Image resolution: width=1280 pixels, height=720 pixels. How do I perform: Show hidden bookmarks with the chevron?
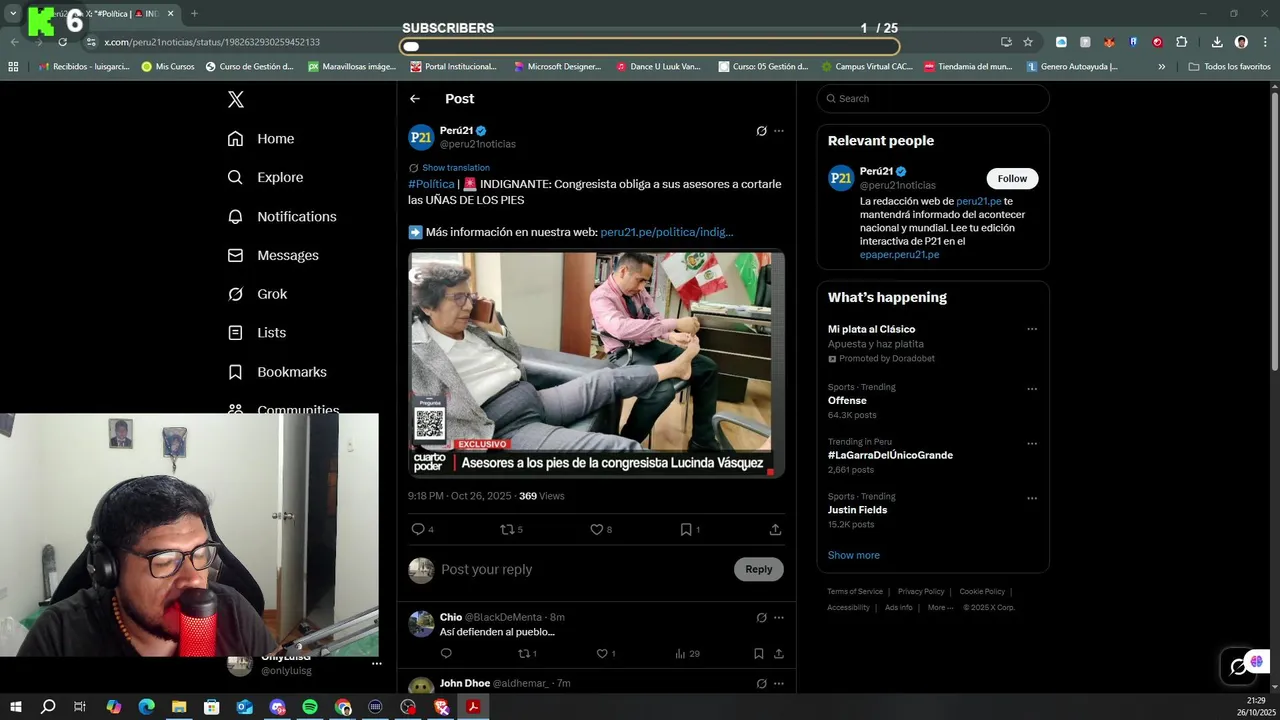click(1162, 67)
